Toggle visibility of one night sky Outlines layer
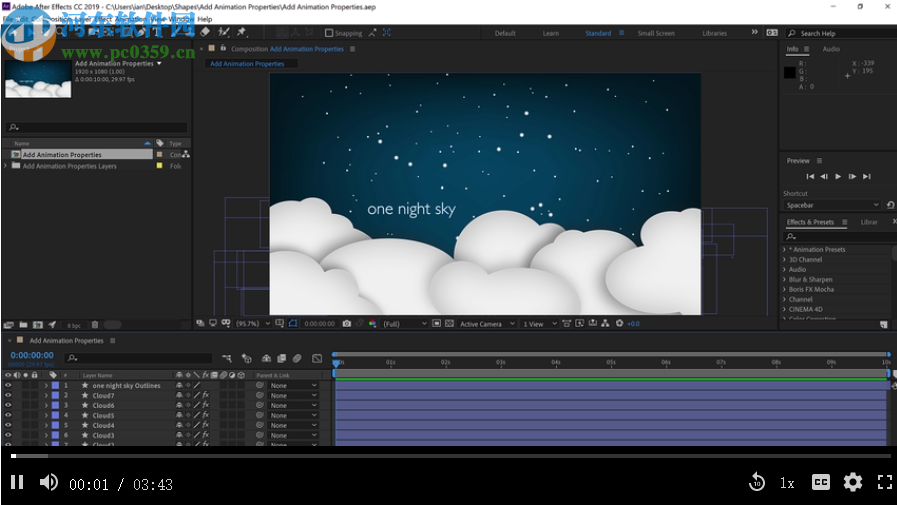This screenshot has height=505, width=897. coord(8,385)
